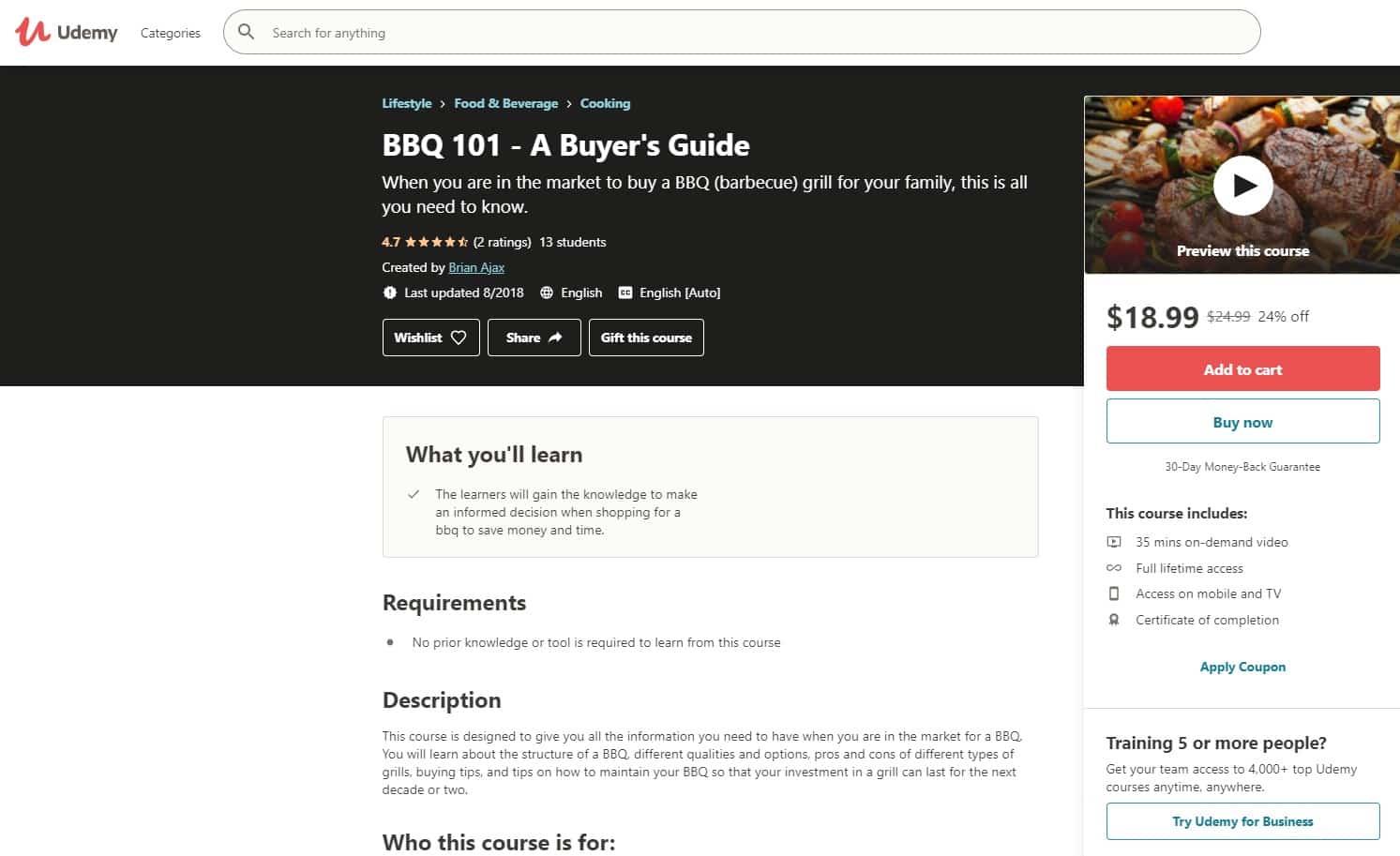Click the Requirements heading
Screen dimensions: 1400x856
[x=454, y=603]
